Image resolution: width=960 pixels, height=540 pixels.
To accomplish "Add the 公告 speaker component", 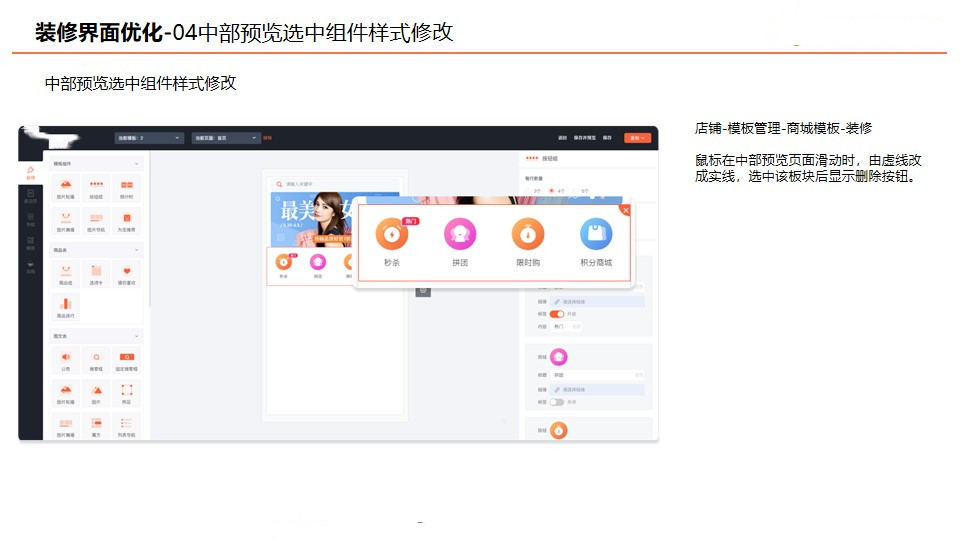I will click(x=66, y=360).
